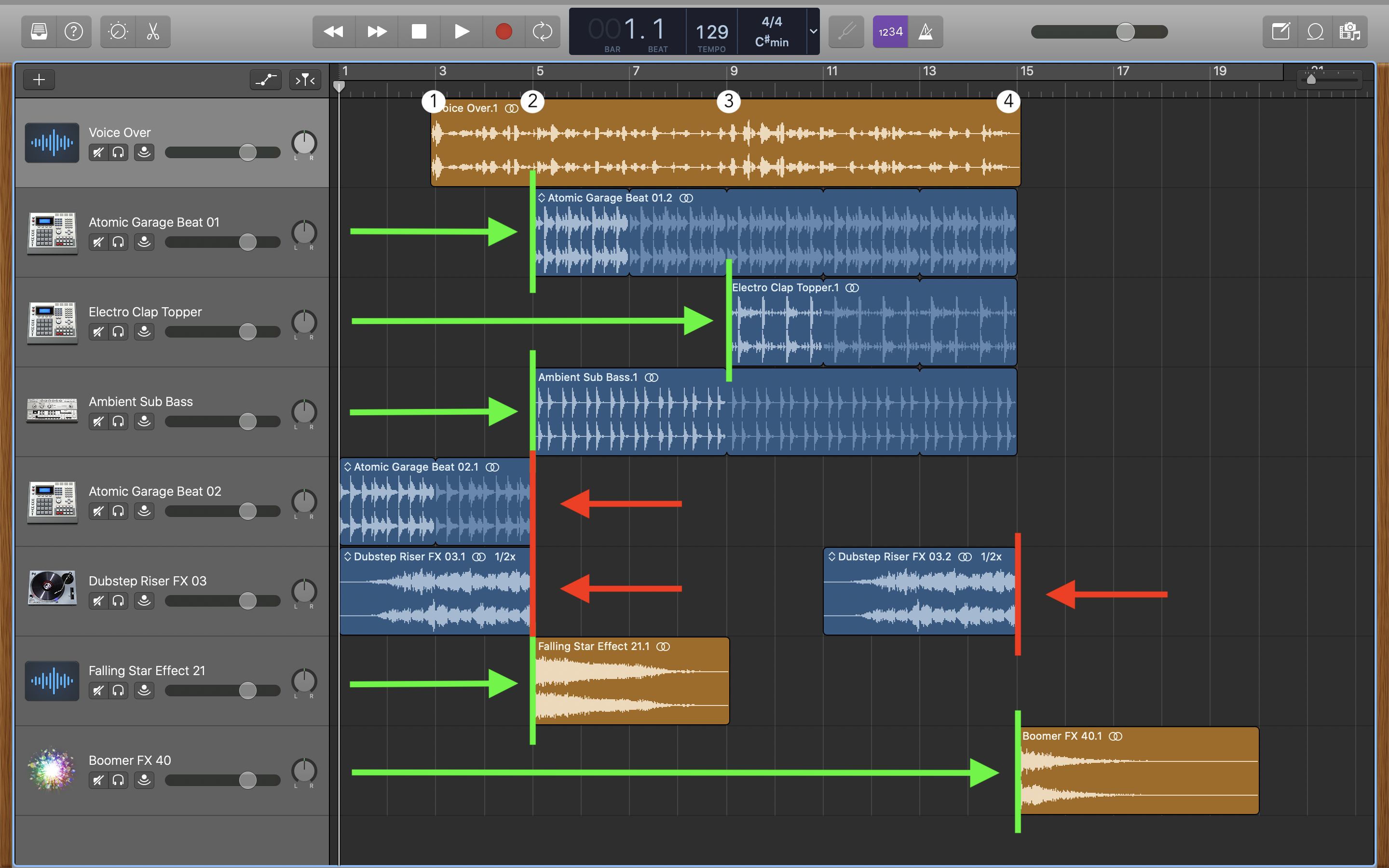The height and width of the screenshot is (868, 1389).
Task: Show track automation with the curve icon
Action: (265, 80)
